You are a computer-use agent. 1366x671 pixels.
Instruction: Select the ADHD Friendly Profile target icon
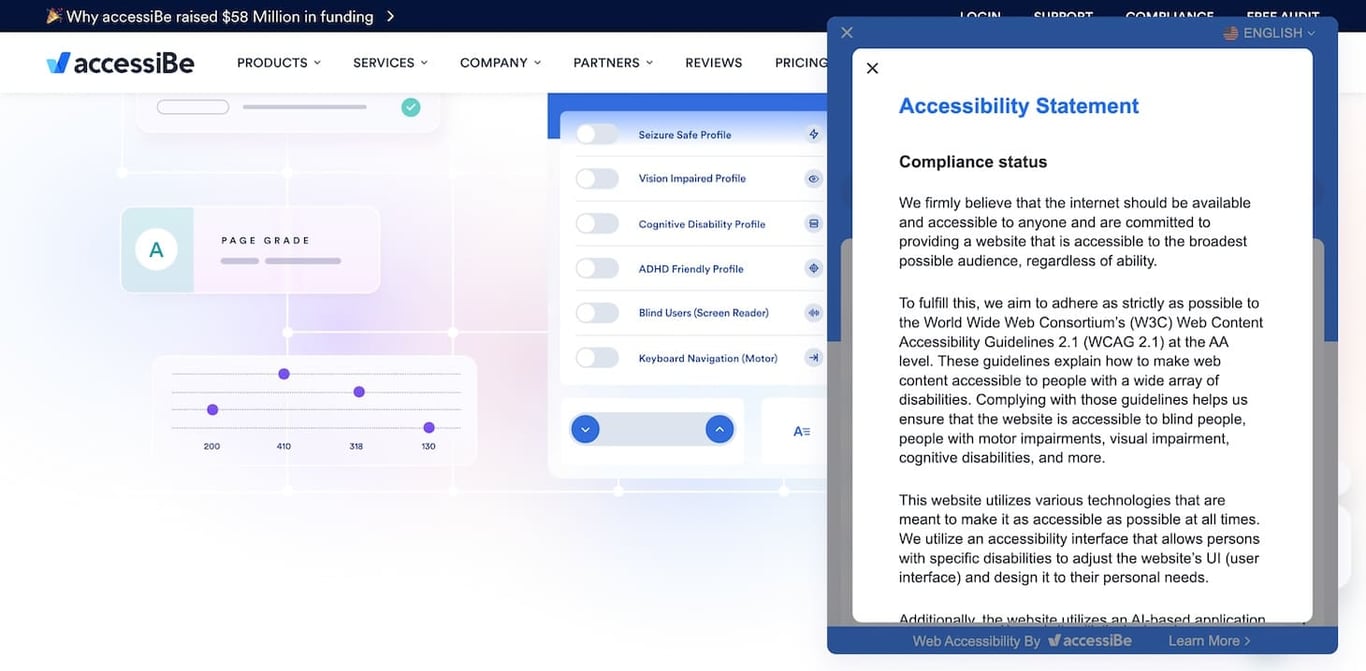[813, 268]
